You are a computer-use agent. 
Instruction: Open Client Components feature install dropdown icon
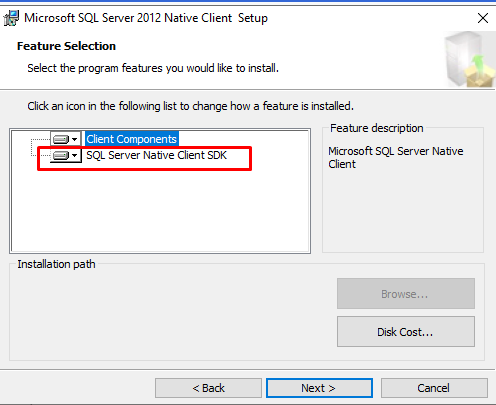[x=65, y=139]
